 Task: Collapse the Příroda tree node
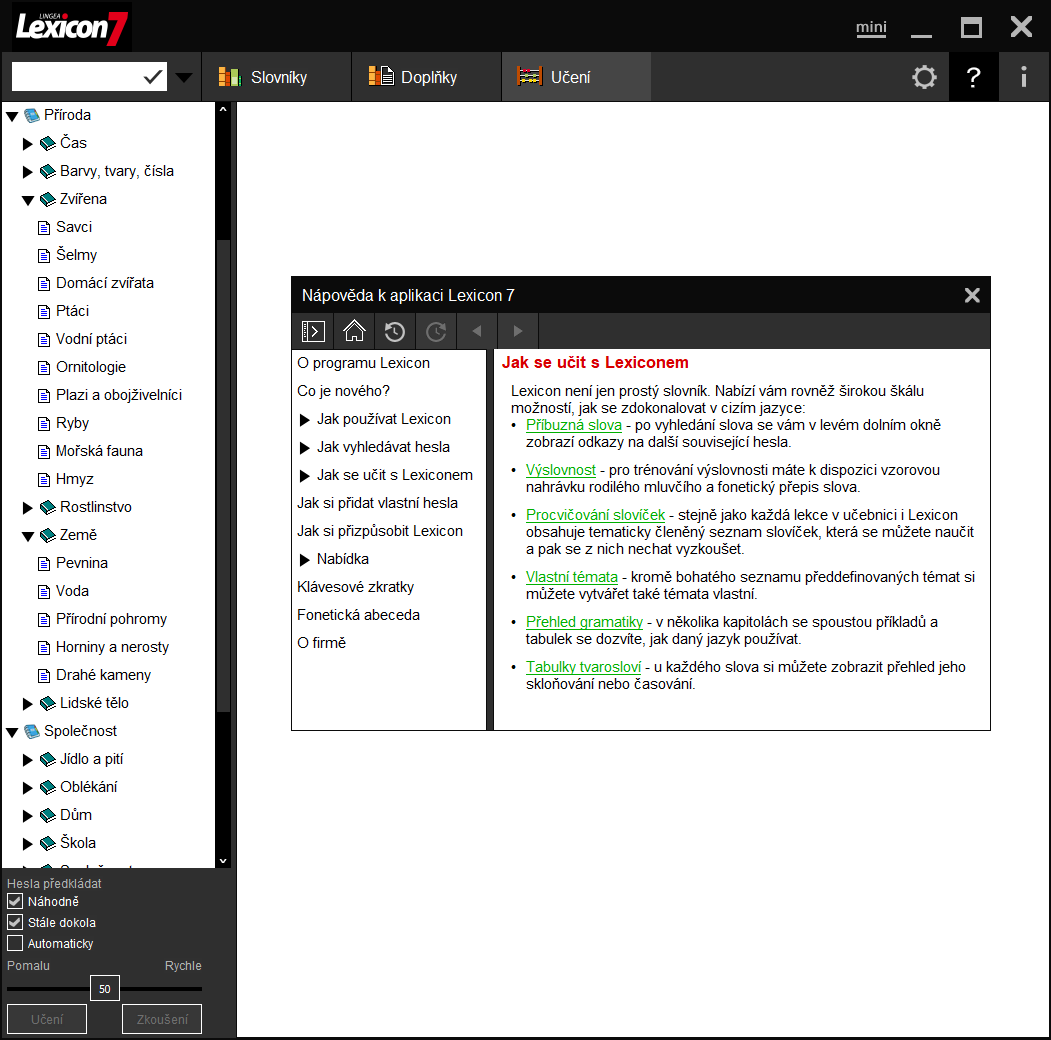tap(12, 117)
